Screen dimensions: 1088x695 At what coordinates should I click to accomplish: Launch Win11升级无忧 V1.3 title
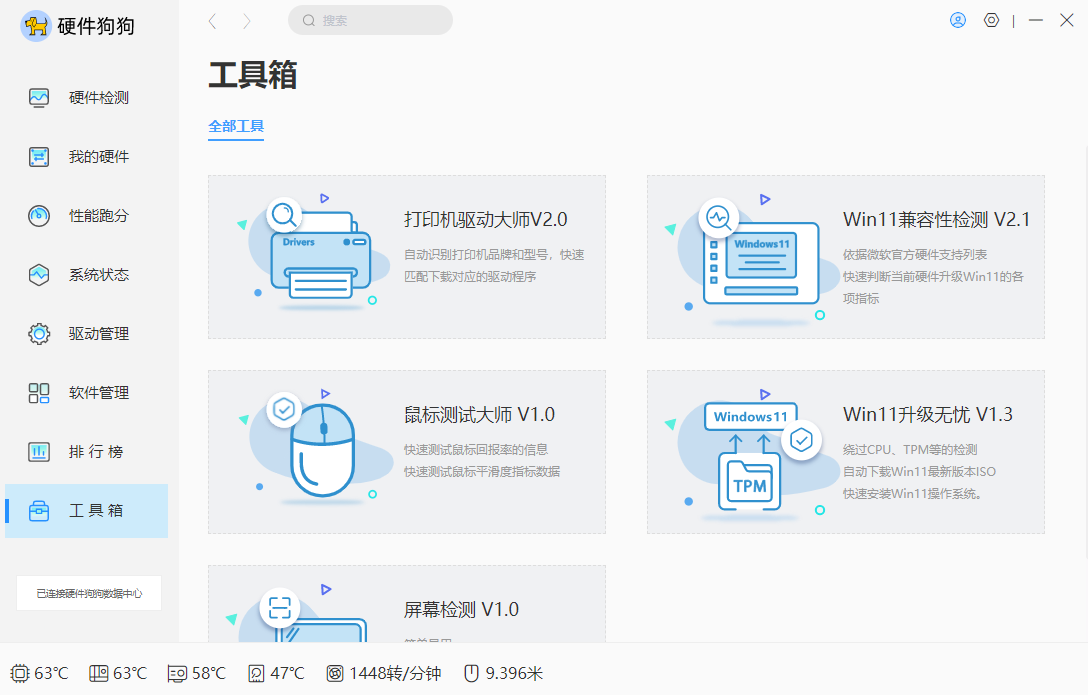coord(928,415)
